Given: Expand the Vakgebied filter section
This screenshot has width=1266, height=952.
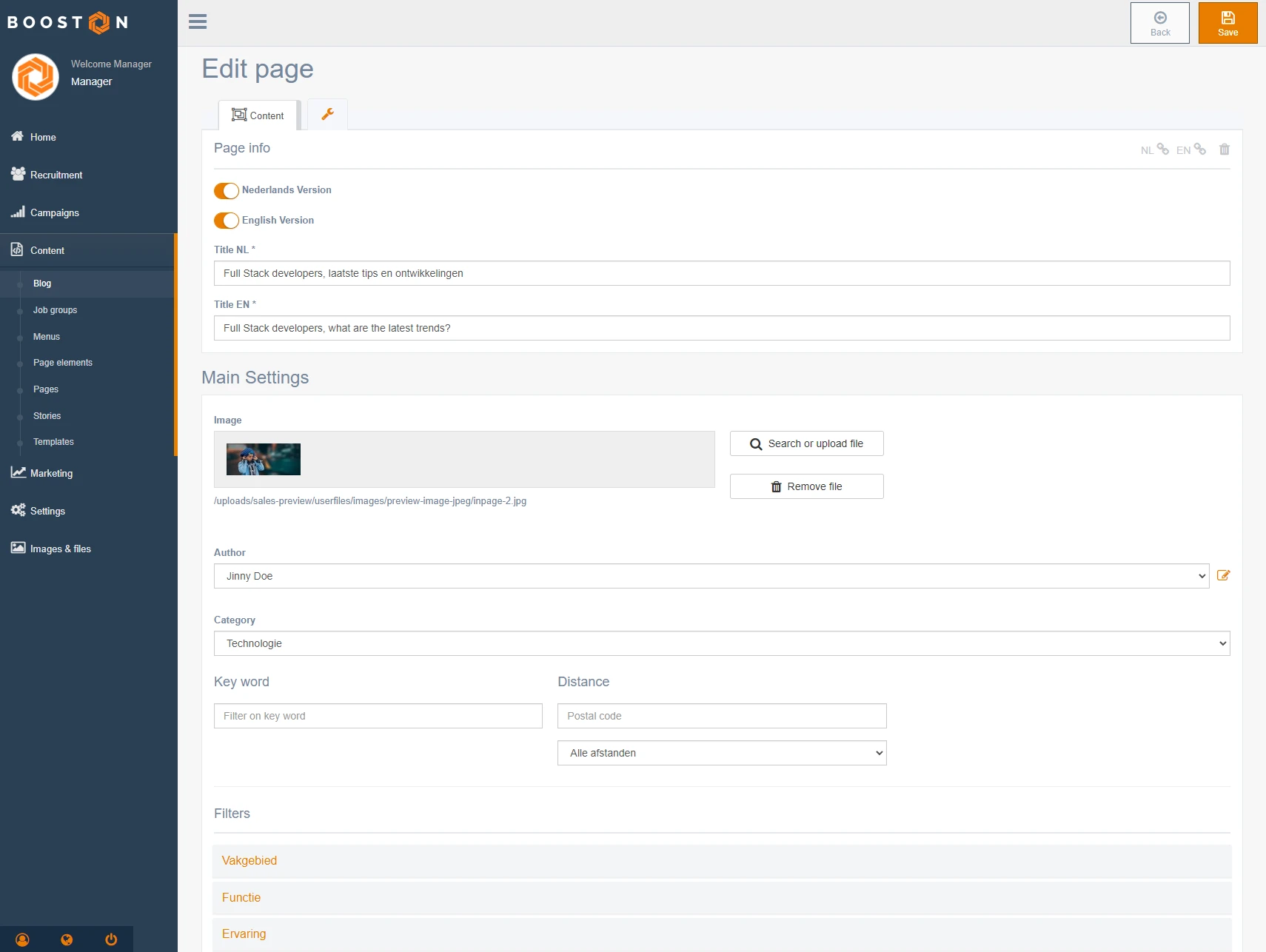Looking at the screenshot, I should pyautogui.click(x=249, y=860).
